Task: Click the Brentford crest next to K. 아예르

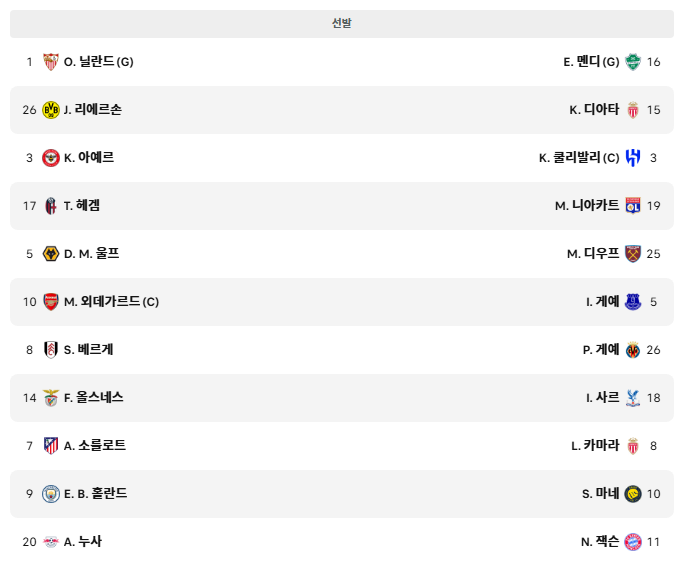Action: [x=51, y=158]
